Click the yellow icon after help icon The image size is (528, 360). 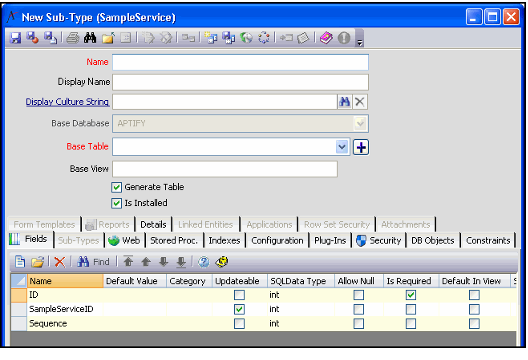pos(222,262)
